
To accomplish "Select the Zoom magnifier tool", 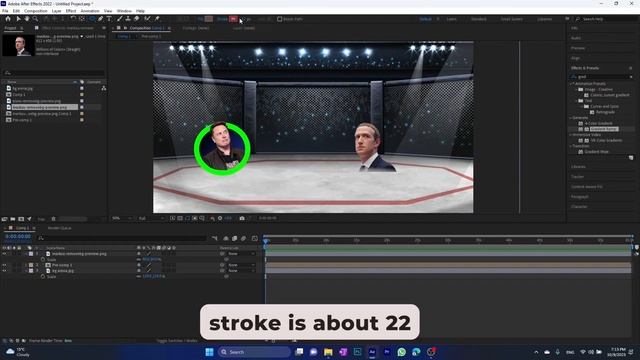I will (36, 19).
